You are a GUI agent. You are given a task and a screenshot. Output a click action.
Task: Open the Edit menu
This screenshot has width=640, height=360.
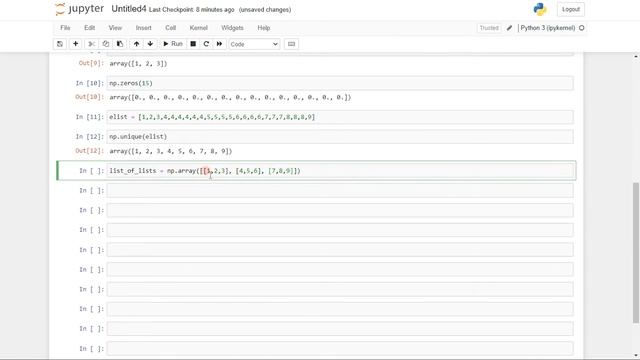(89, 28)
